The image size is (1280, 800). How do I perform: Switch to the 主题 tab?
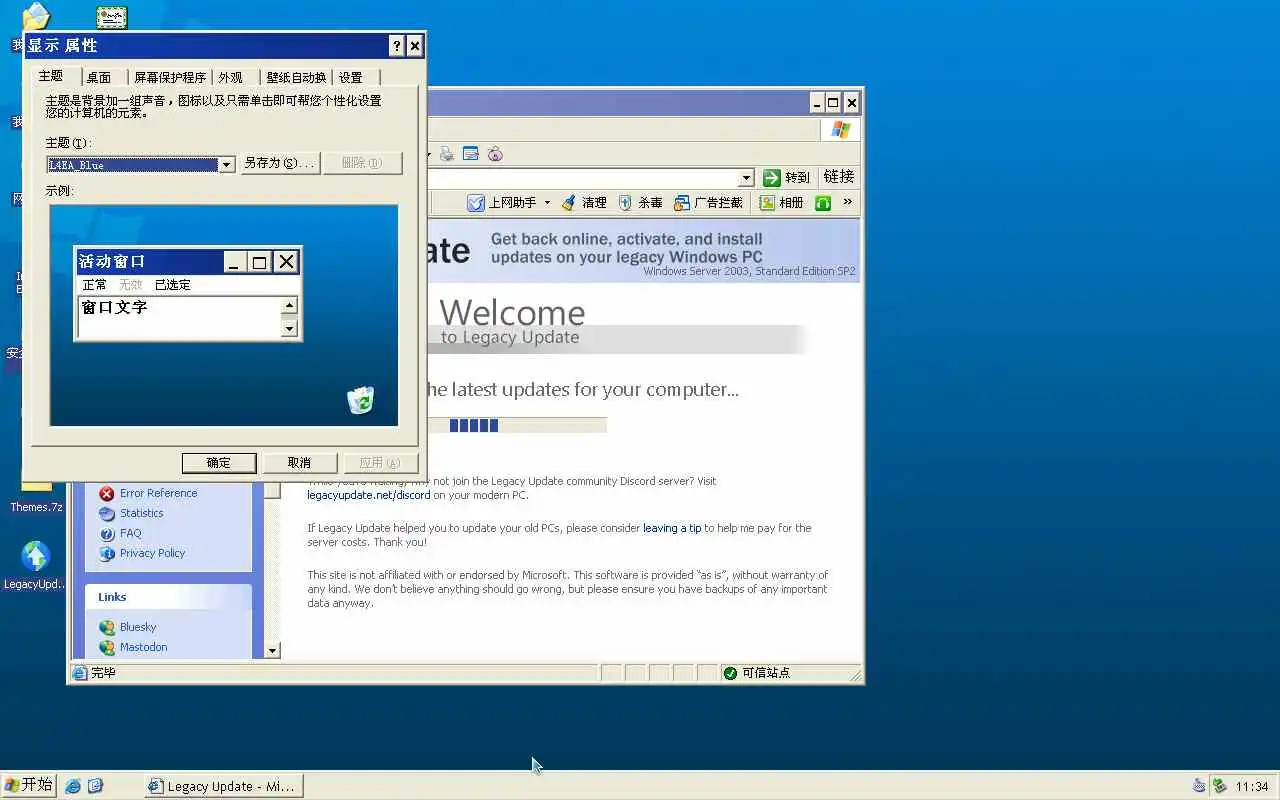click(51, 76)
